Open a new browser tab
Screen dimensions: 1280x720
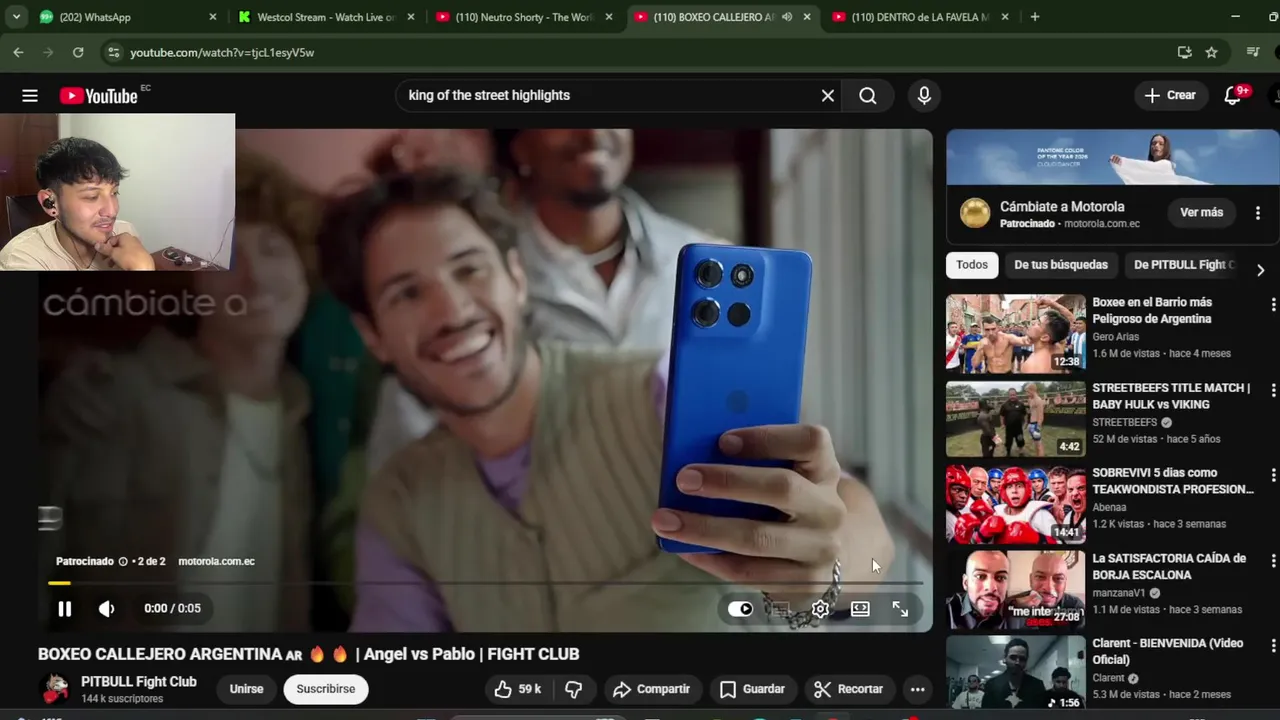(1035, 17)
